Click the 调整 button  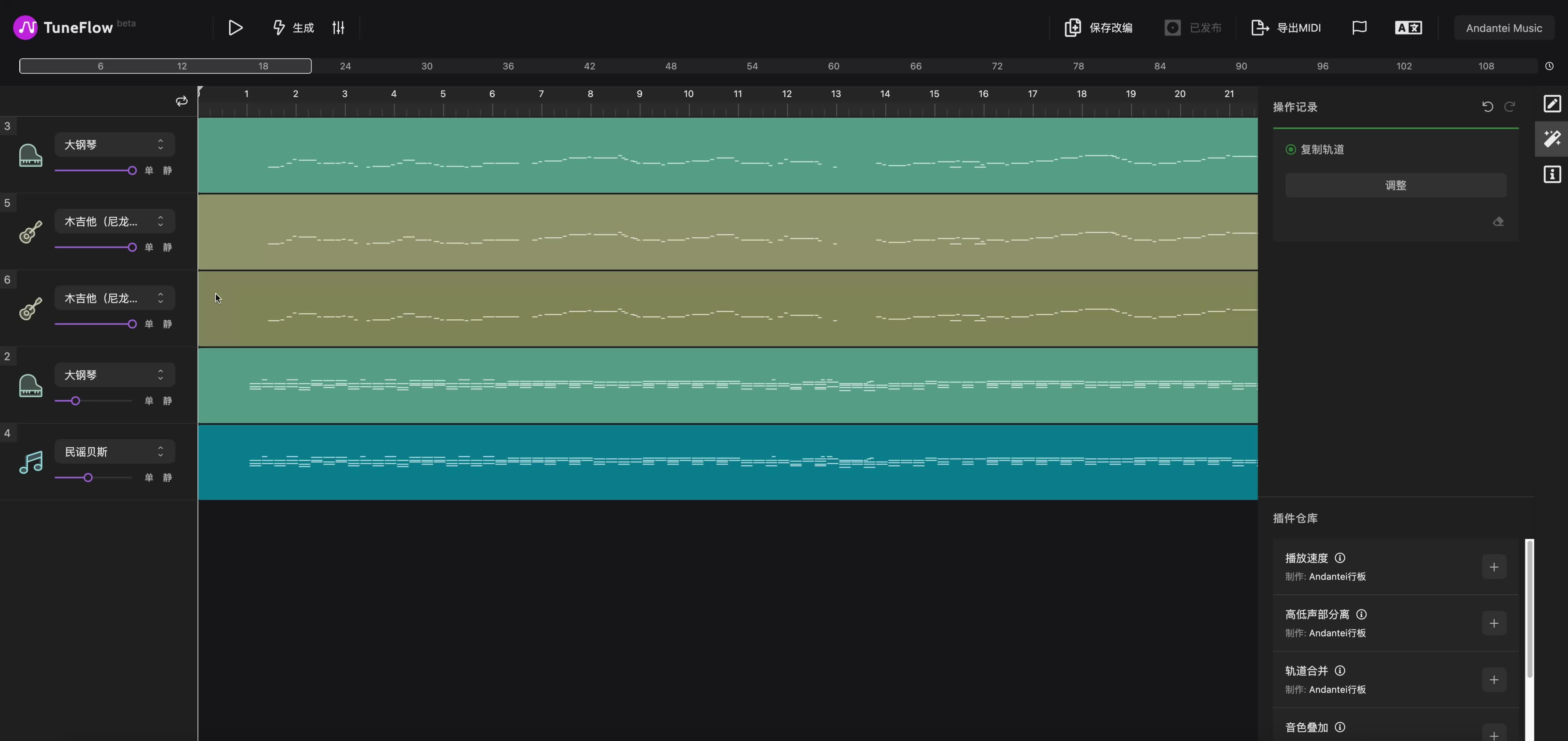tap(1395, 185)
